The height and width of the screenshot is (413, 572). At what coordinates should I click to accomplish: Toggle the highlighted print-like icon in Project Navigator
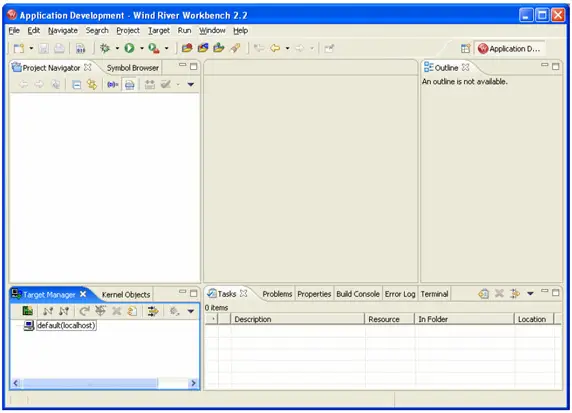(x=130, y=85)
